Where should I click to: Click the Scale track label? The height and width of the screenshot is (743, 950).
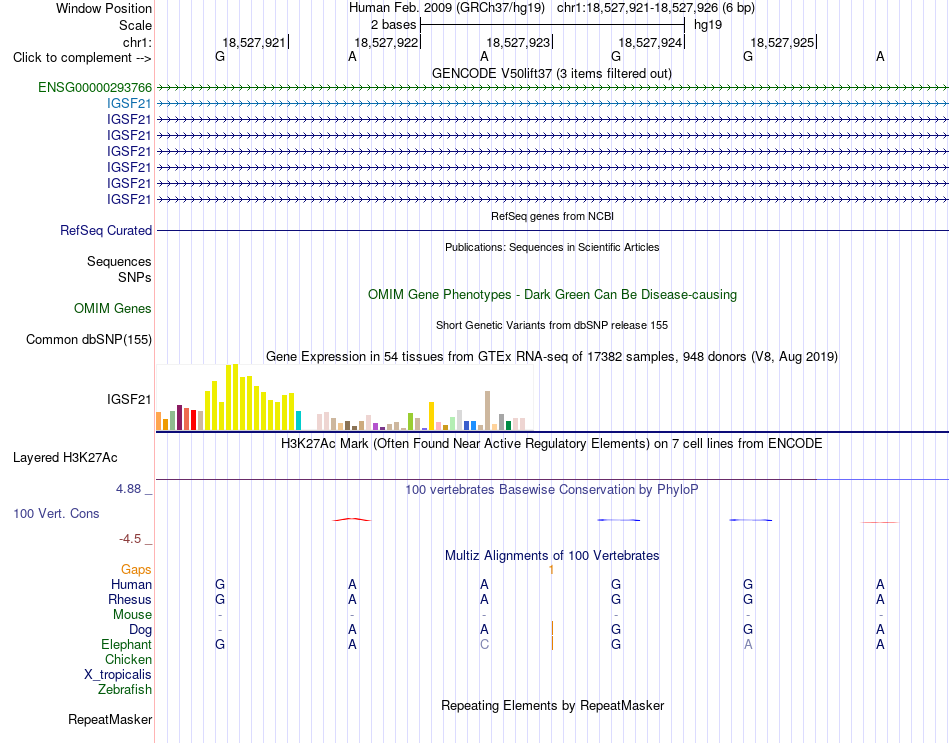[x=135, y=25]
